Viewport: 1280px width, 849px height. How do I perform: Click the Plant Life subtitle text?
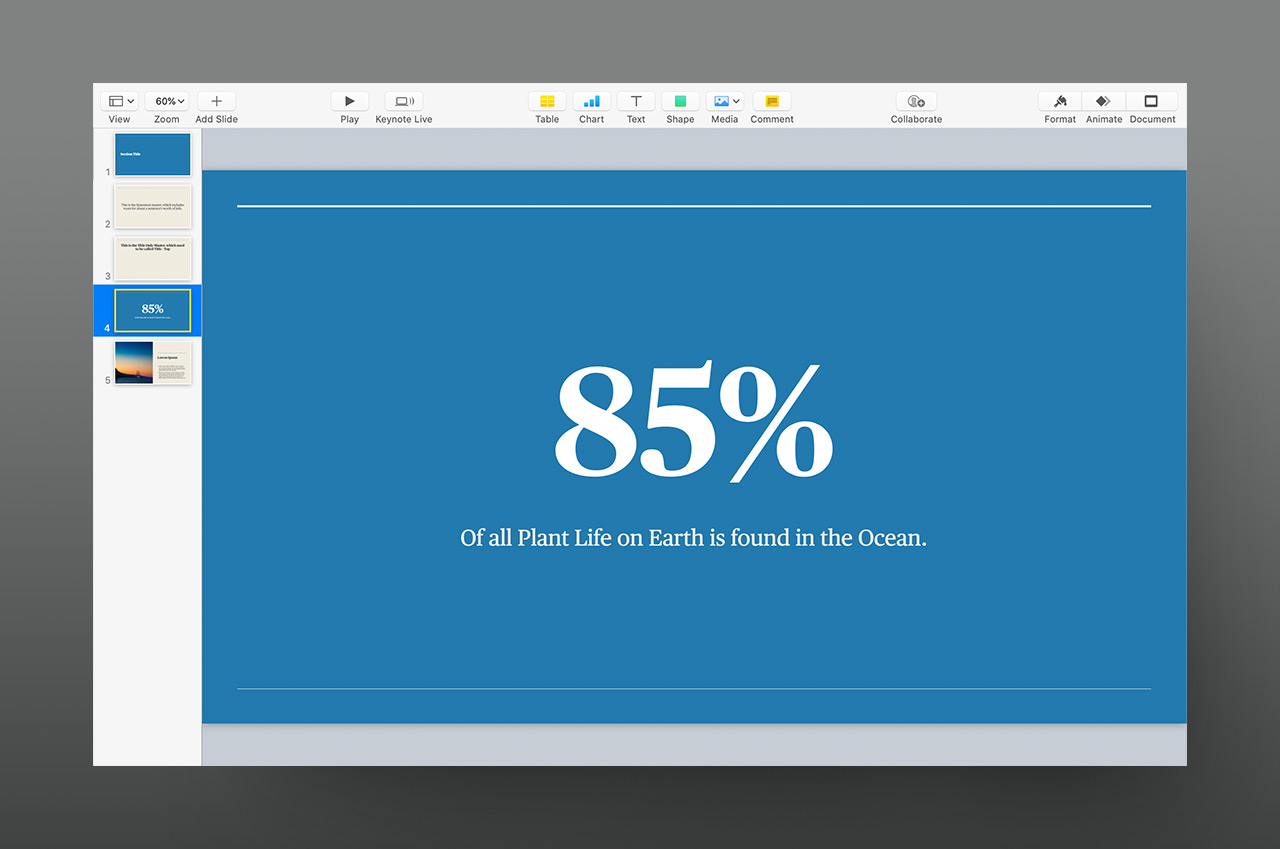[693, 538]
